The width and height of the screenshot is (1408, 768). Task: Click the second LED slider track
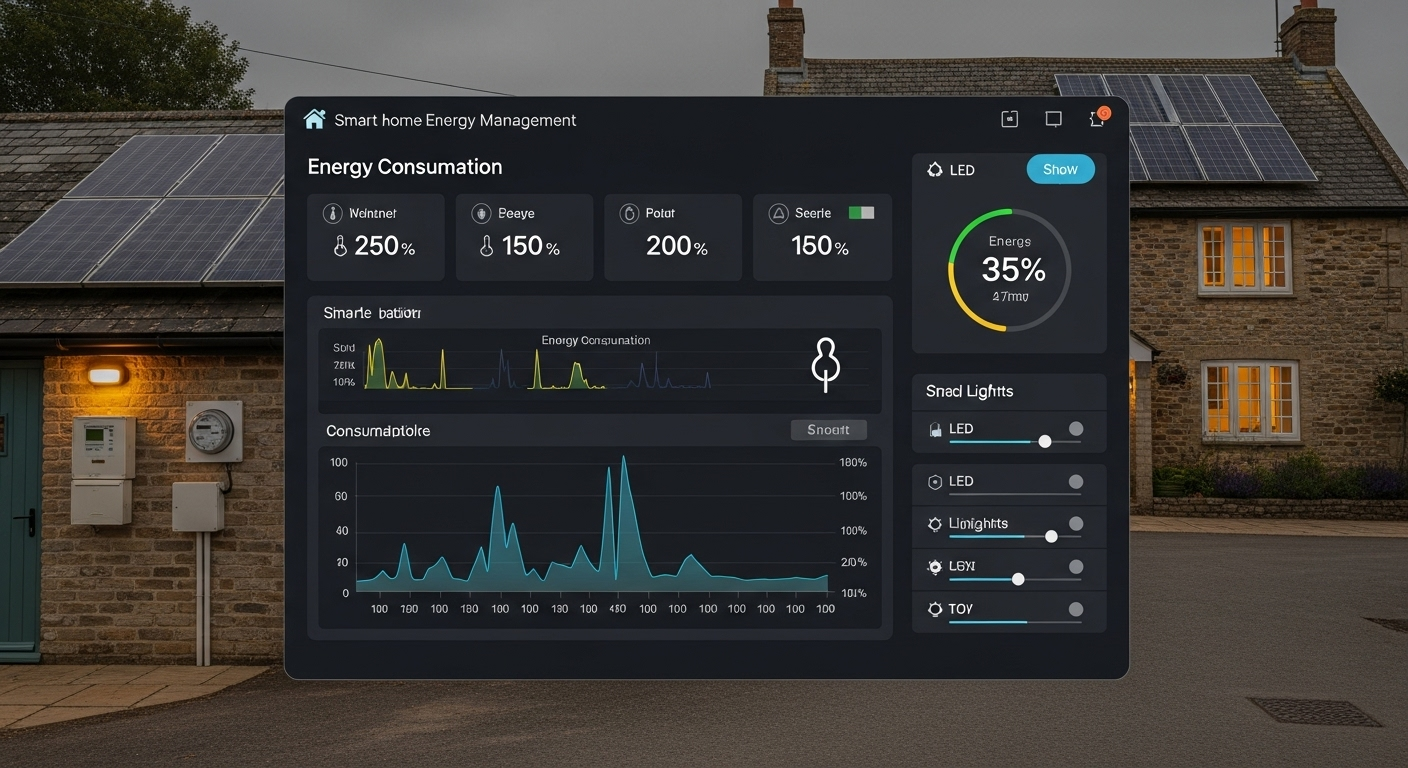coord(1015,494)
